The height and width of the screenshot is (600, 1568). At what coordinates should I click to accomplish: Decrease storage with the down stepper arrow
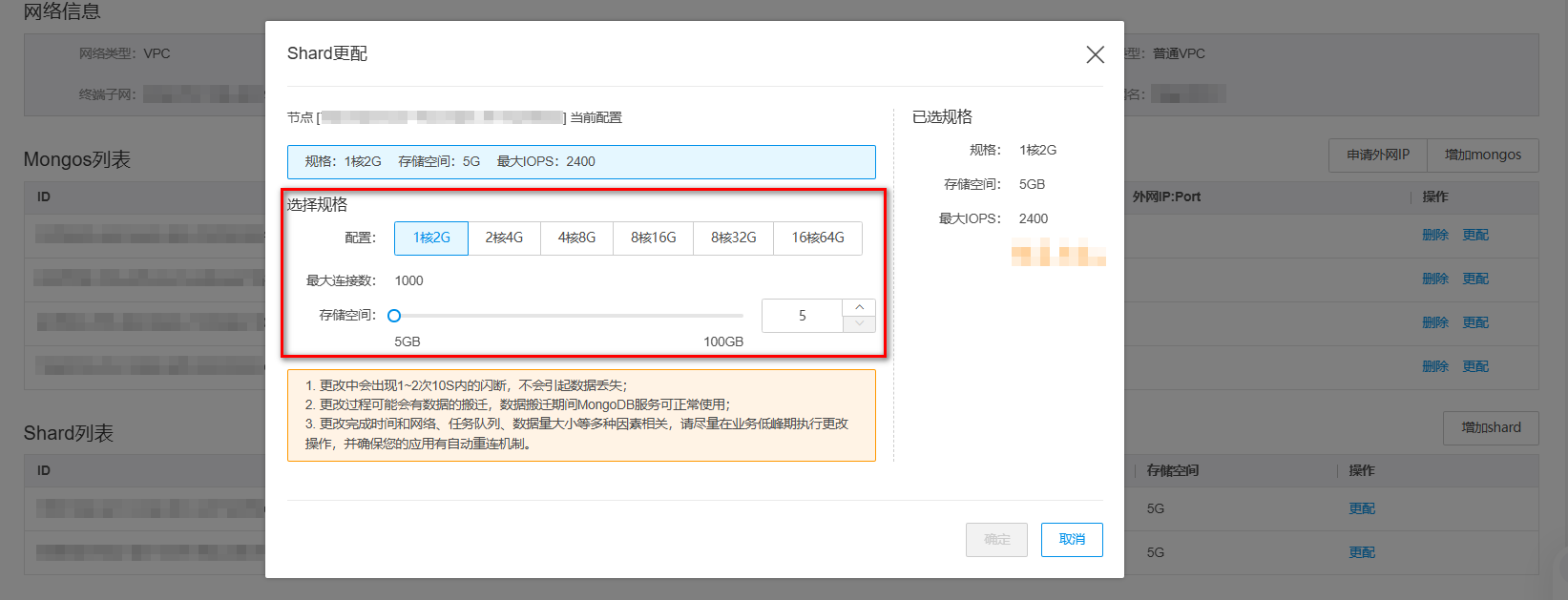click(x=859, y=324)
